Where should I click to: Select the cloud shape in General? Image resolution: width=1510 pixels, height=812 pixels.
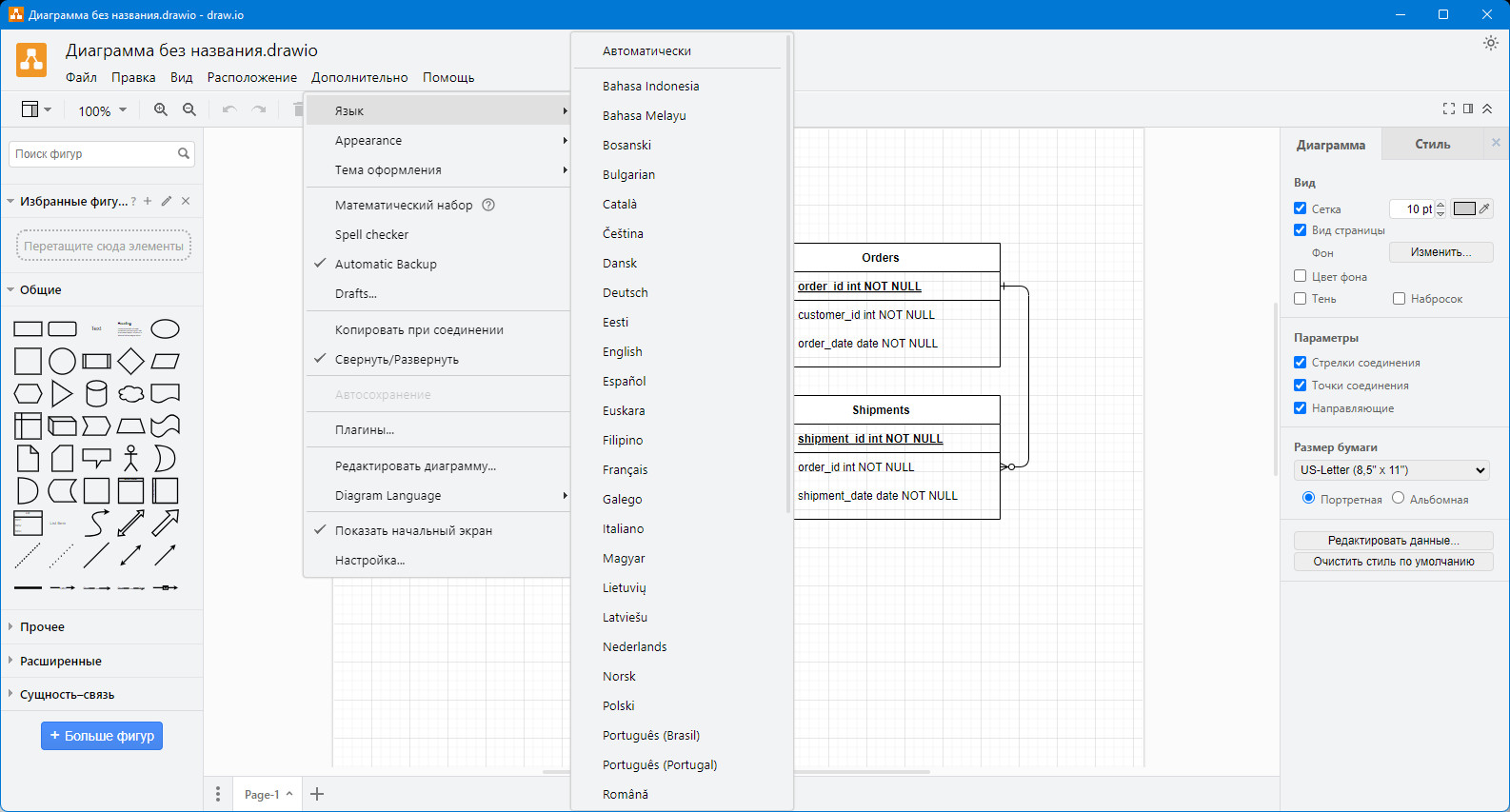tap(131, 394)
